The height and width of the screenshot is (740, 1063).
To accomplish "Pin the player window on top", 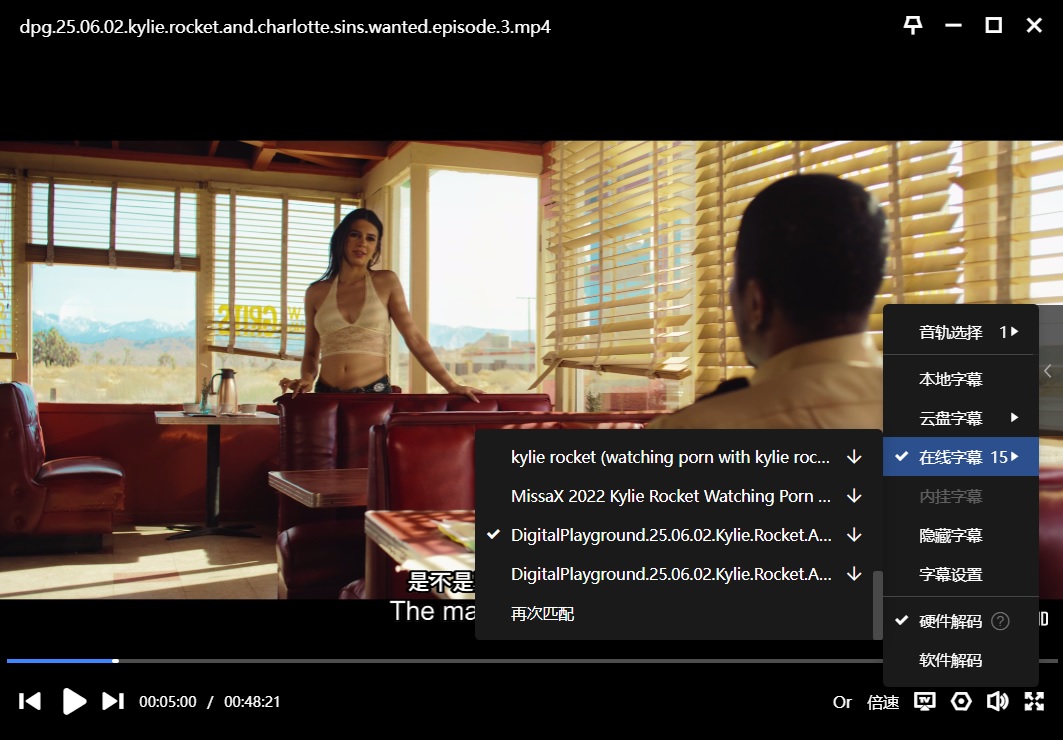I will click(913, 26).
